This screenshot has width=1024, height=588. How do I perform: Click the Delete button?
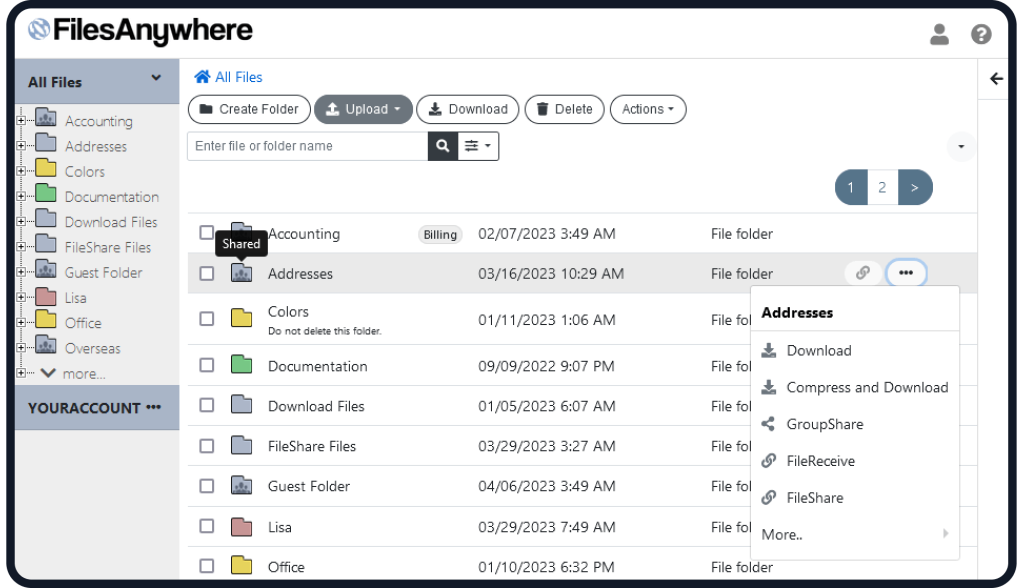point(563,109)
